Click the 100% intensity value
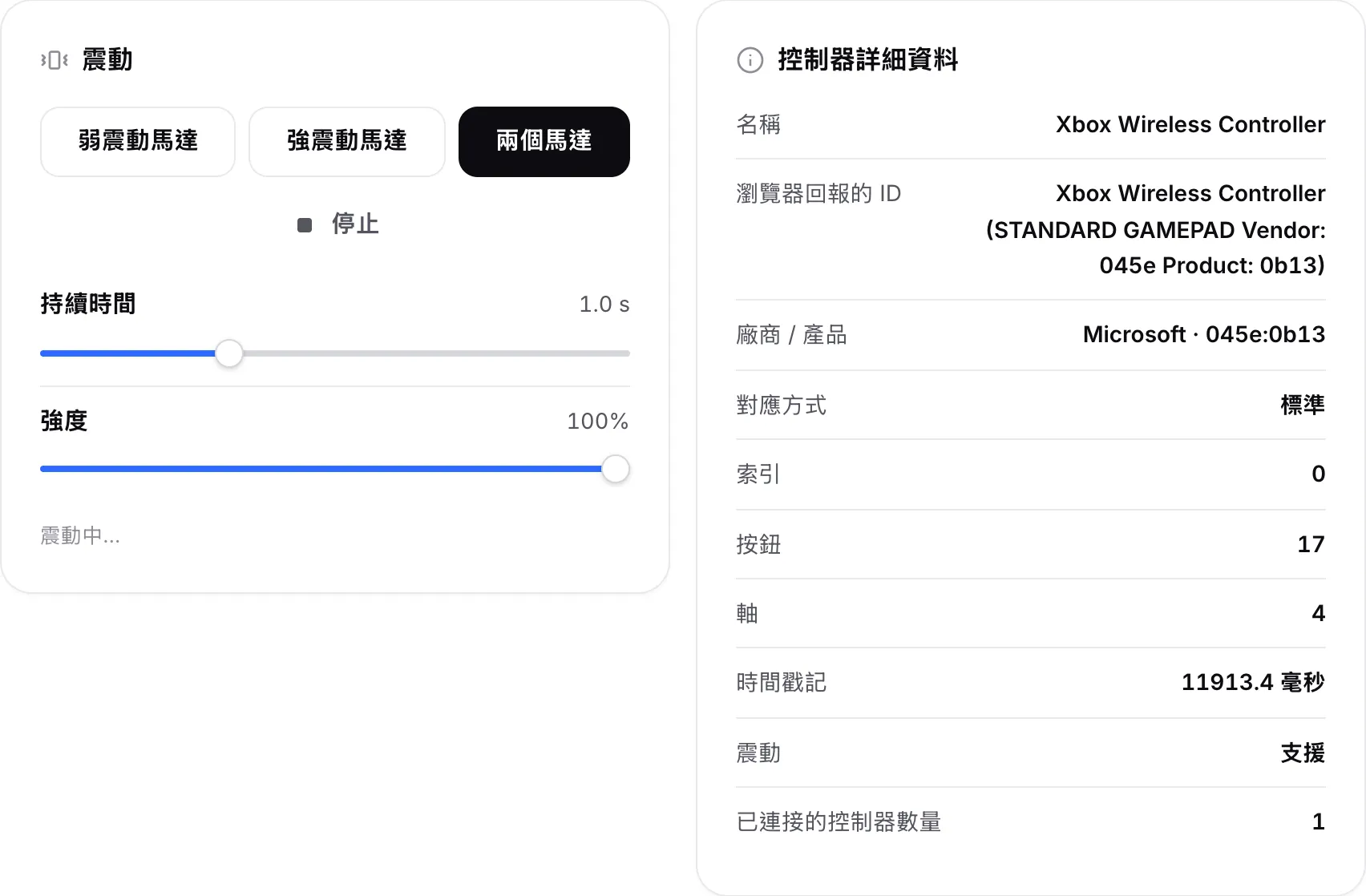The width and height of the screenshot is (1366, 896). pos(598,422)
